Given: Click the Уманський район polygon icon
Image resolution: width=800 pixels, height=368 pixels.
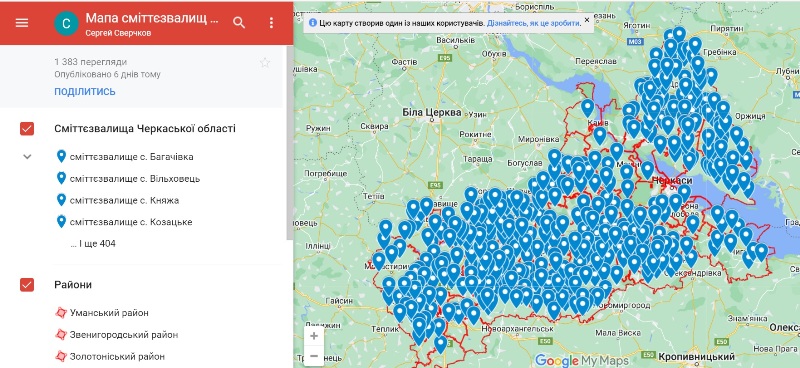Looking at the screenshot, I should (x=61, y=312).
